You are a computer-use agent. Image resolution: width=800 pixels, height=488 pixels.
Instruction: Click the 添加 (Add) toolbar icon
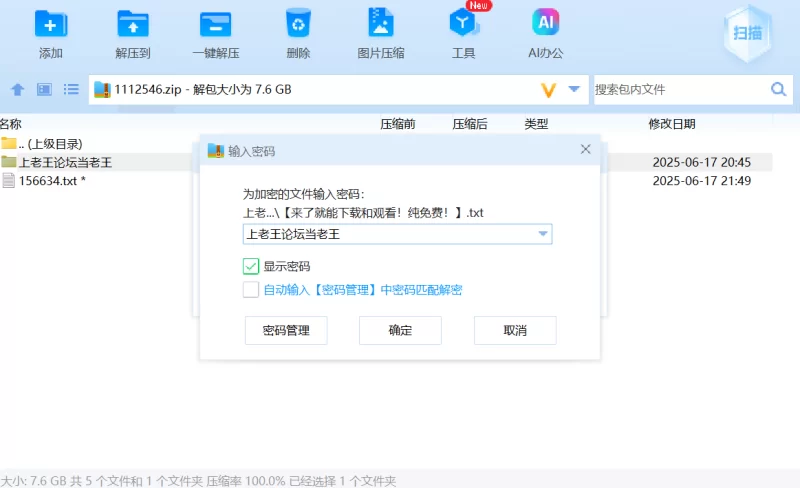coord(51,25)
